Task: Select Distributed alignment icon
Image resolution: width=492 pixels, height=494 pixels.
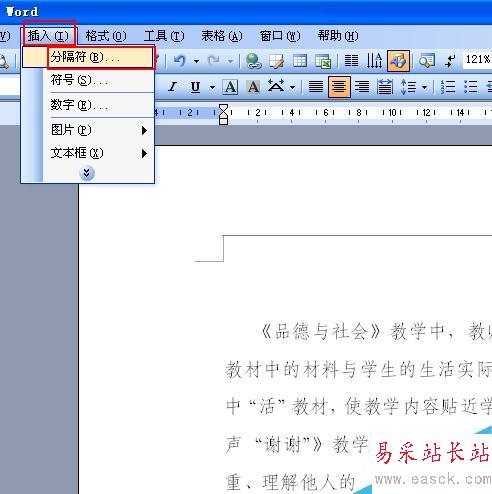Action: pyautogui.click(x=385, y=87)
